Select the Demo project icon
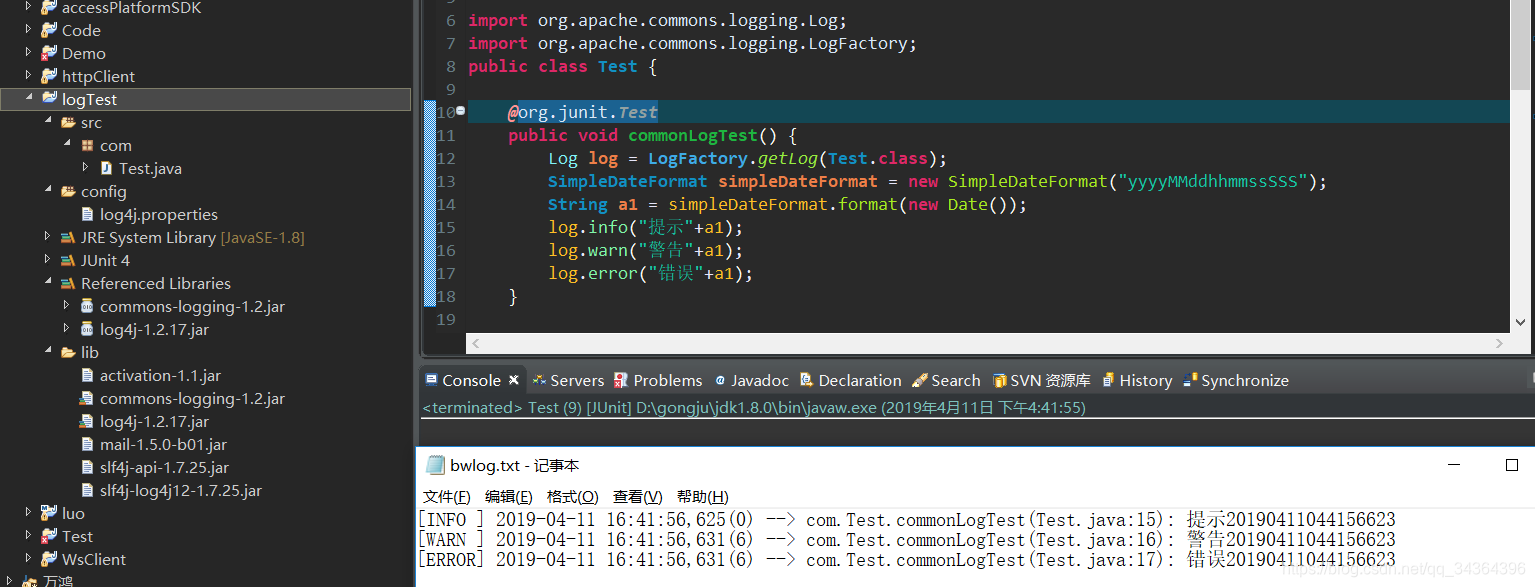 coord(49,53)
